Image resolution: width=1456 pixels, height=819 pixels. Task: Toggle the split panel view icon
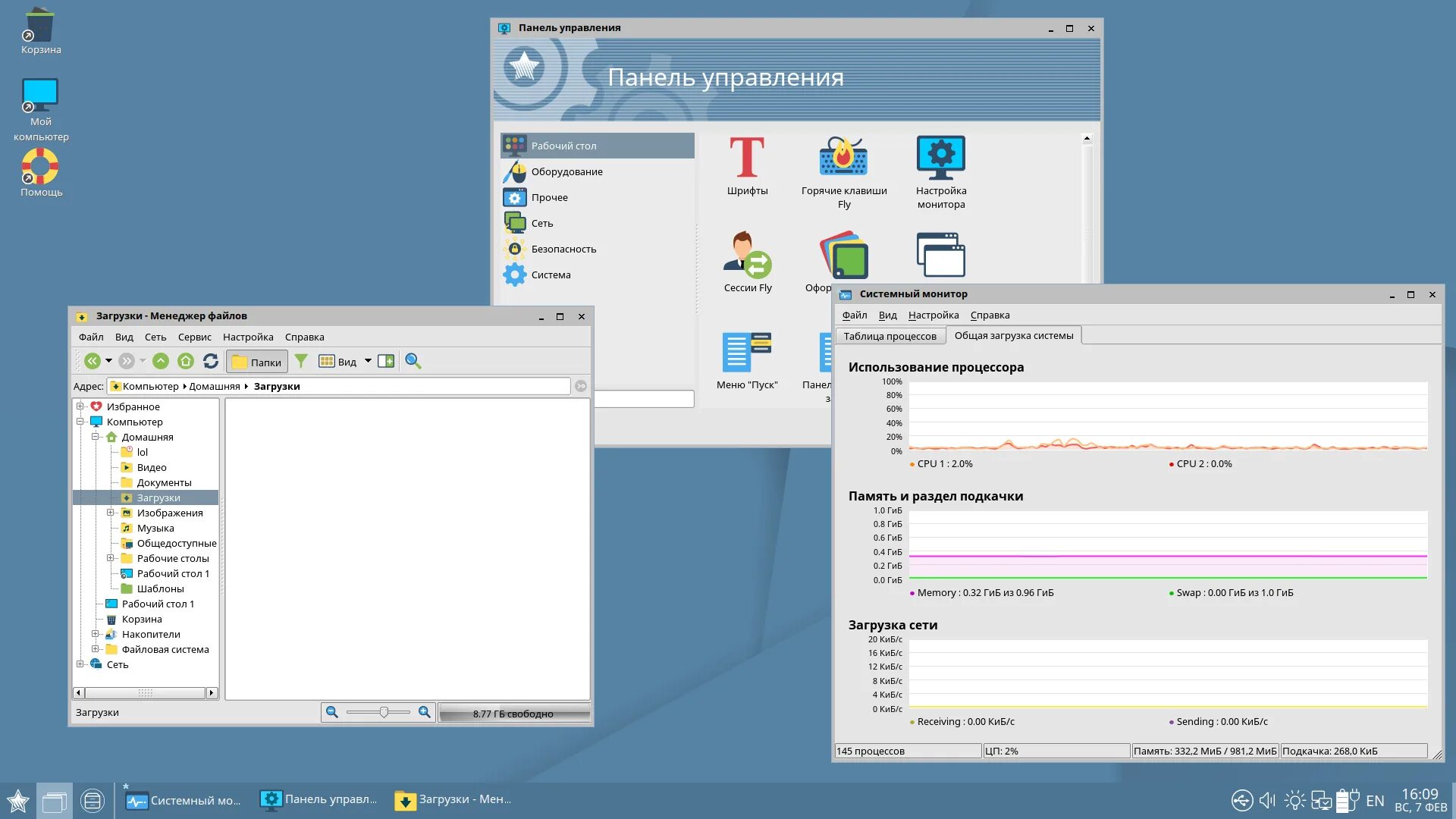coord(386,362)
